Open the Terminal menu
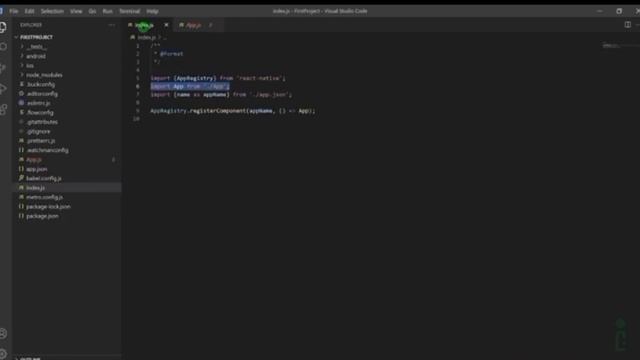The width and height of the screenshot is (640, 360). coord(130,11)
